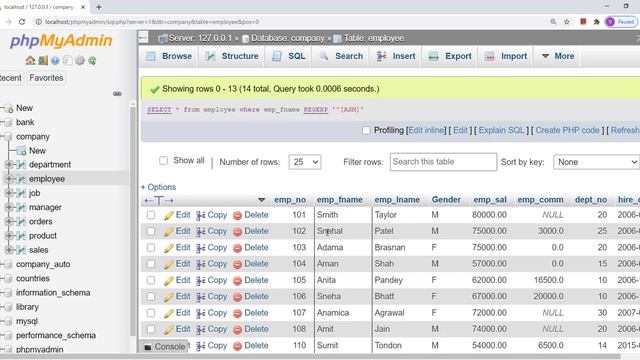Click red Delete icon for row 103
640x360 pixels.
237,248
